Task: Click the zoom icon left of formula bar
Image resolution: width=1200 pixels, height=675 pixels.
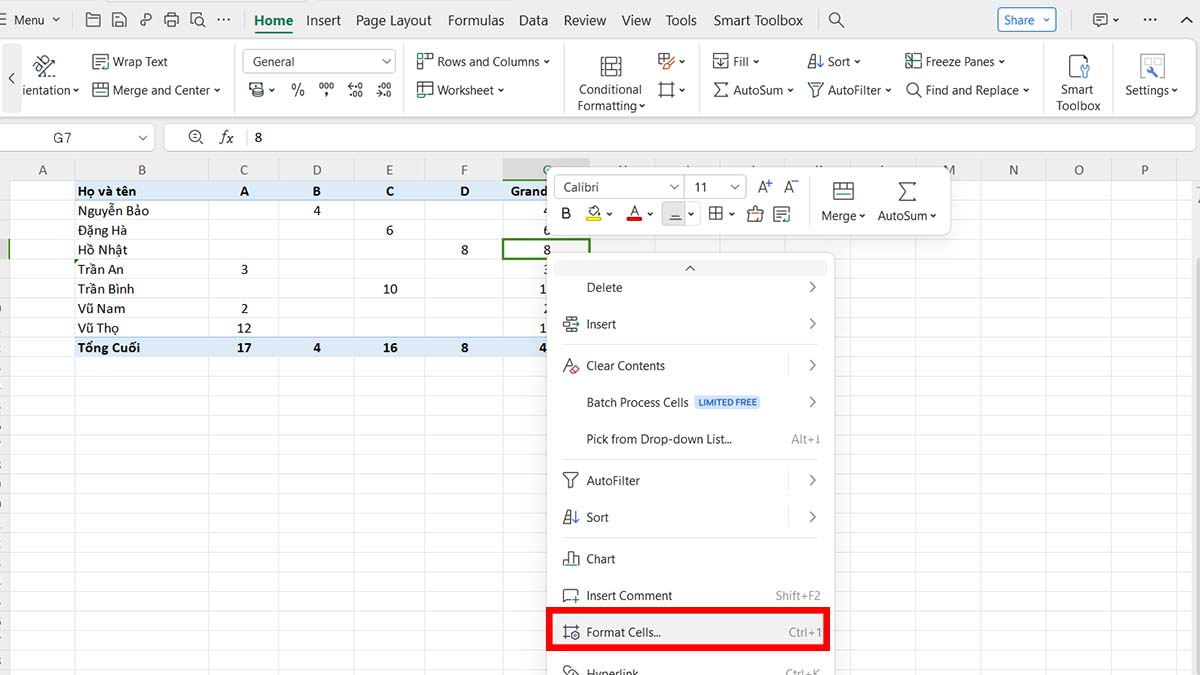Action: (195, 138)
